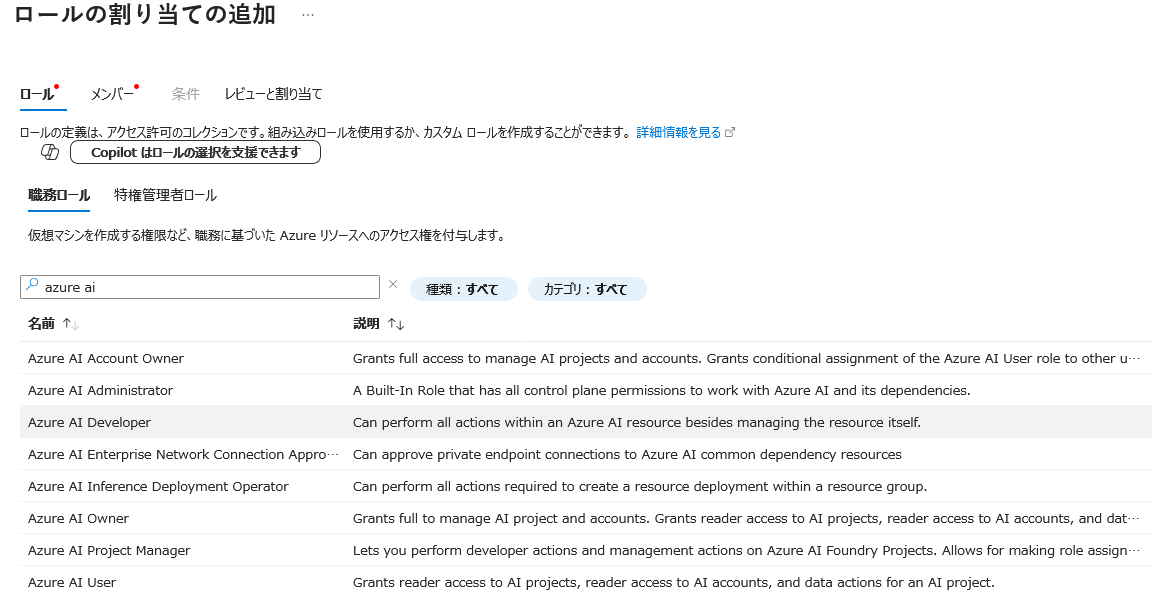Screen dimensions: 1152x597
Task: Open the ellipsis menu beside the page title
Action: (308, 15)
